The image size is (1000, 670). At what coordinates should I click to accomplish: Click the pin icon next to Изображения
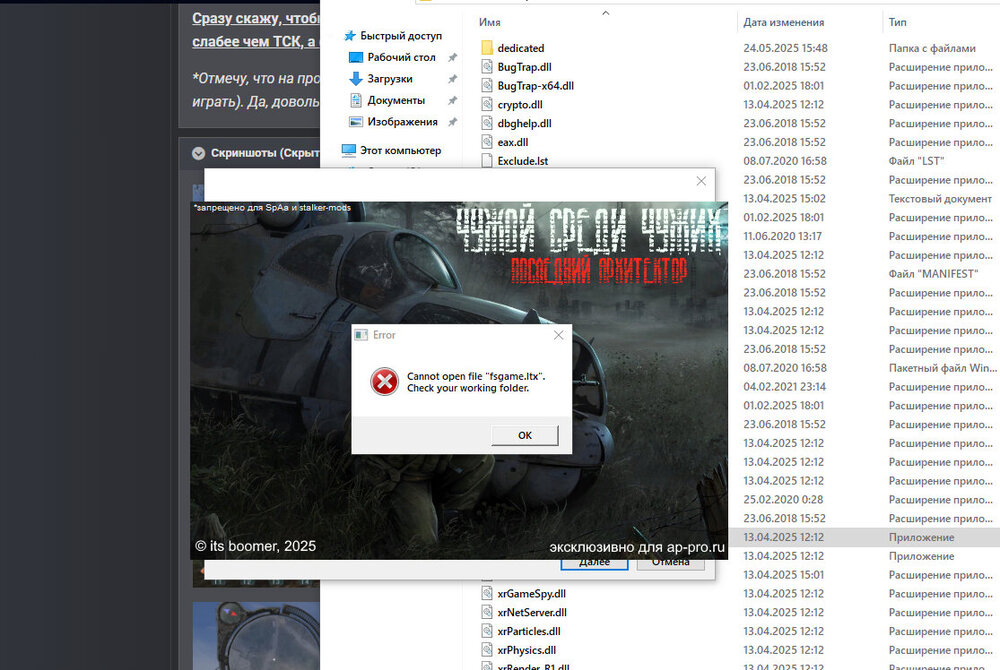452,122
